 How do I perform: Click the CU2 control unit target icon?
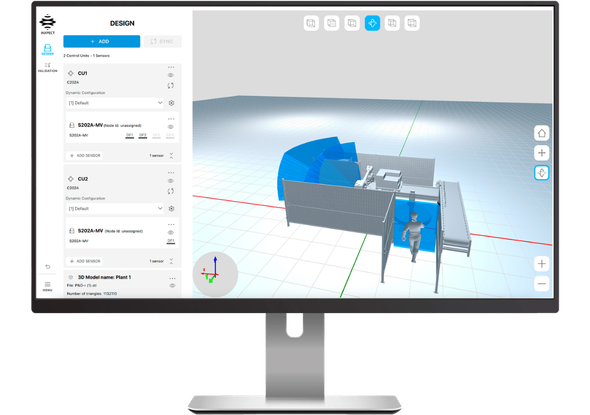pos(70,179)
